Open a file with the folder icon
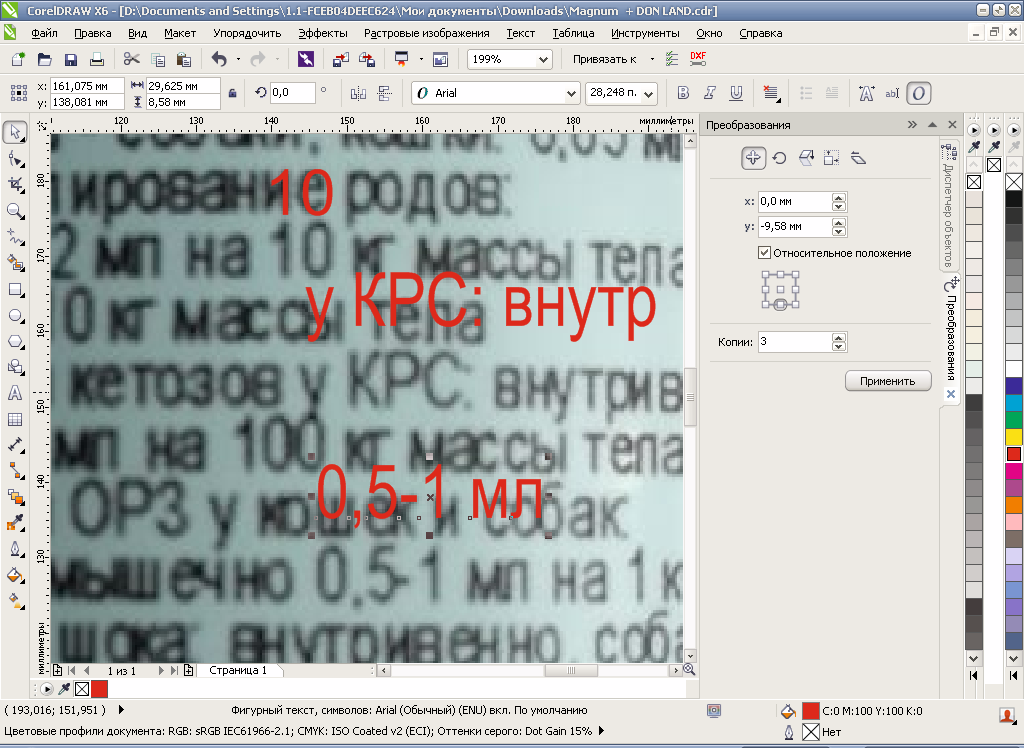 (44, 59)
